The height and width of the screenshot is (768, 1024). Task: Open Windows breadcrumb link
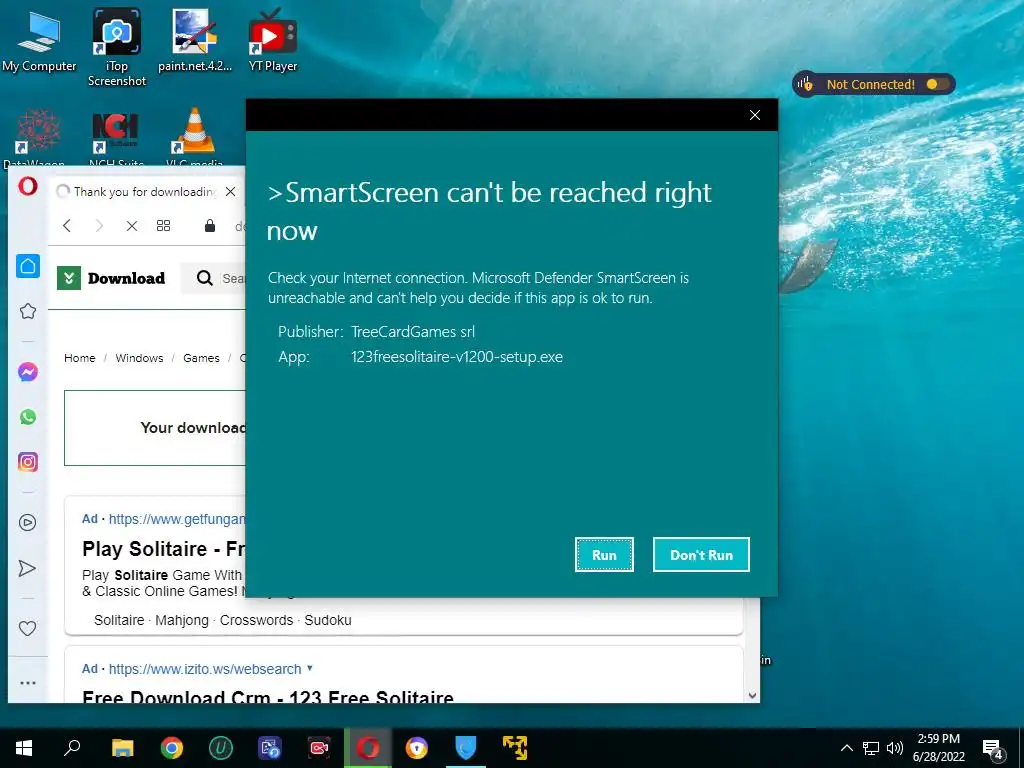(x=139, y=358)
